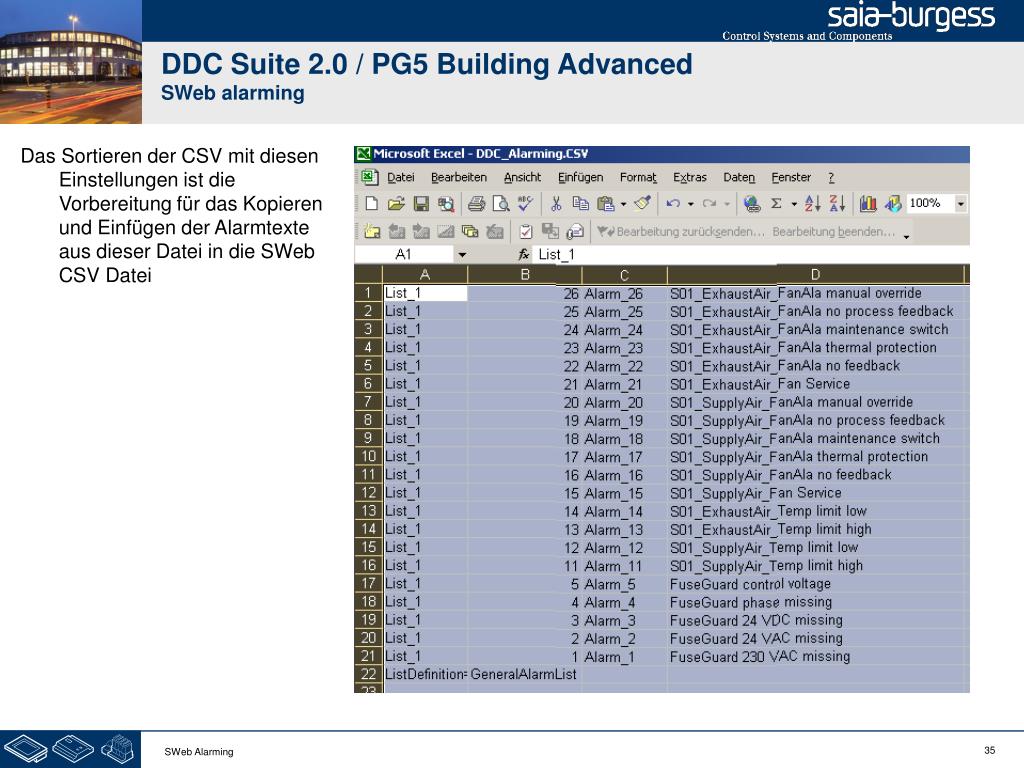Expand reviewing toolbar options arrow
The height and width of the screenshot is (768, 1024).
point(906,235)
